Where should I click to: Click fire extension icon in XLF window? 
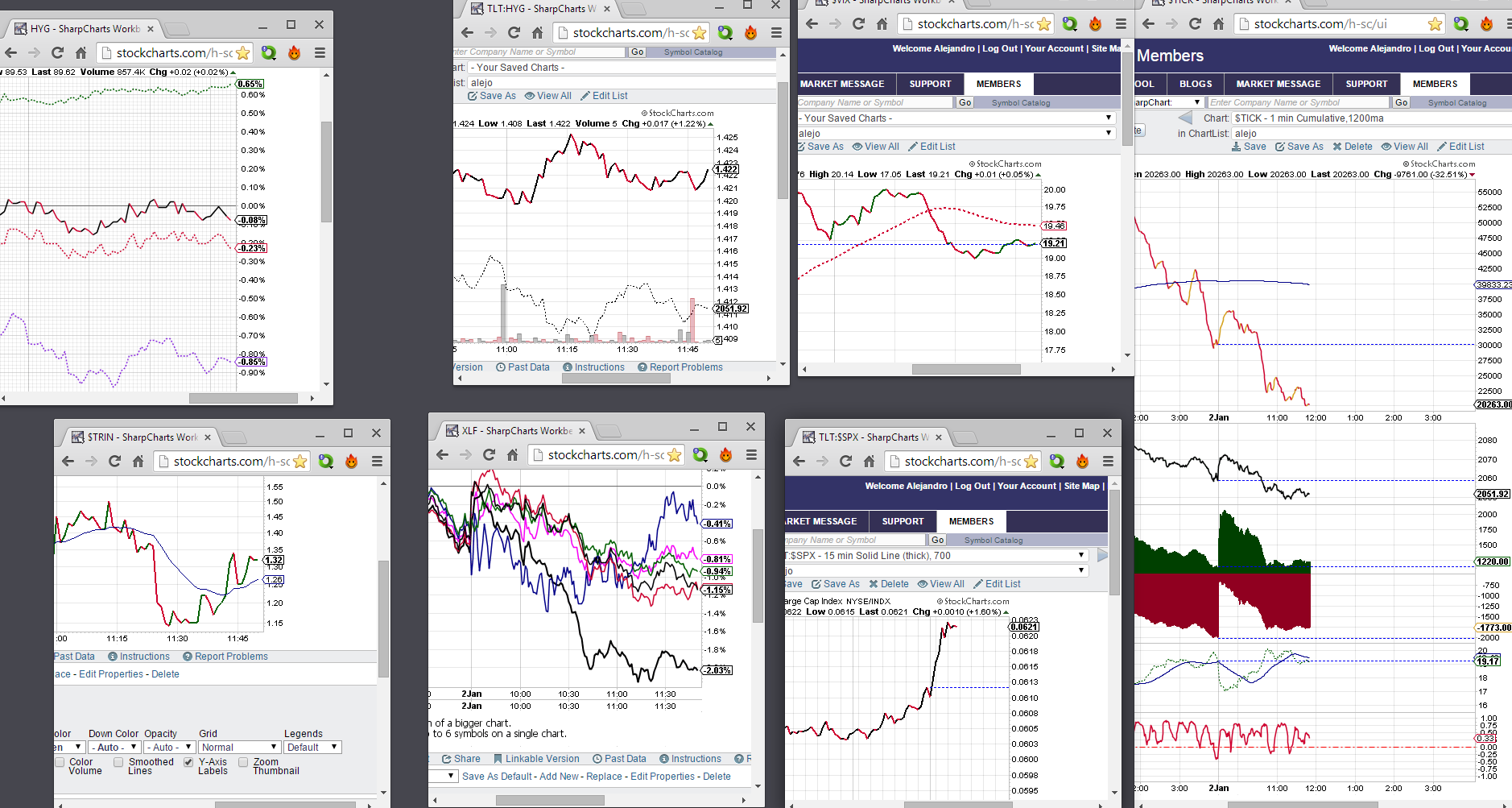pyautogui.click(x=725, y=455)
